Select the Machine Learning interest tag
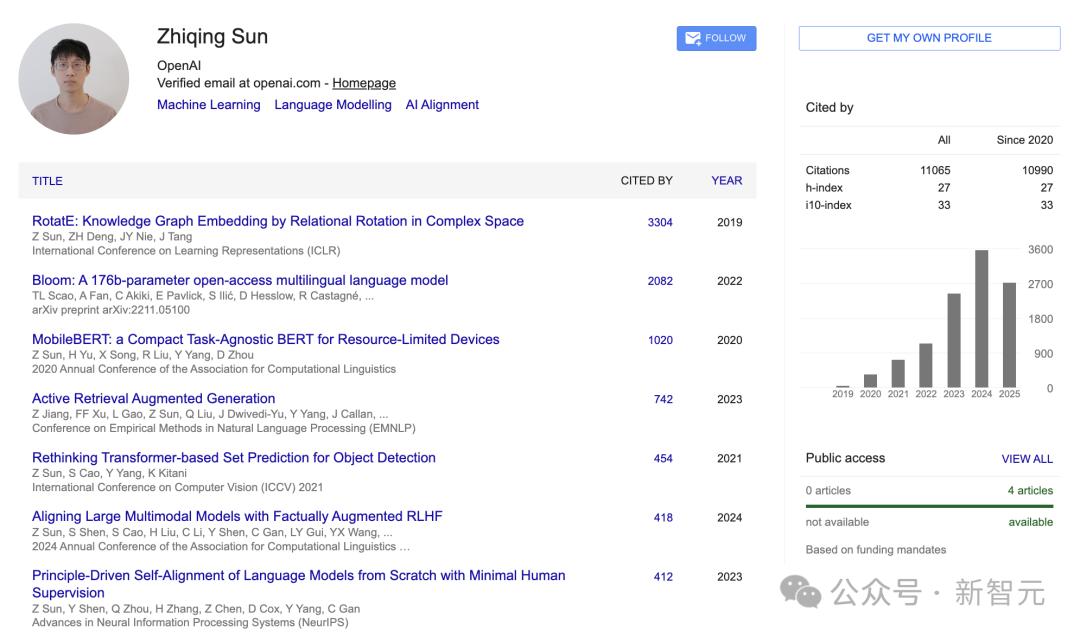The height and width of the screenshot is (636, 1080). click(208, 105)
